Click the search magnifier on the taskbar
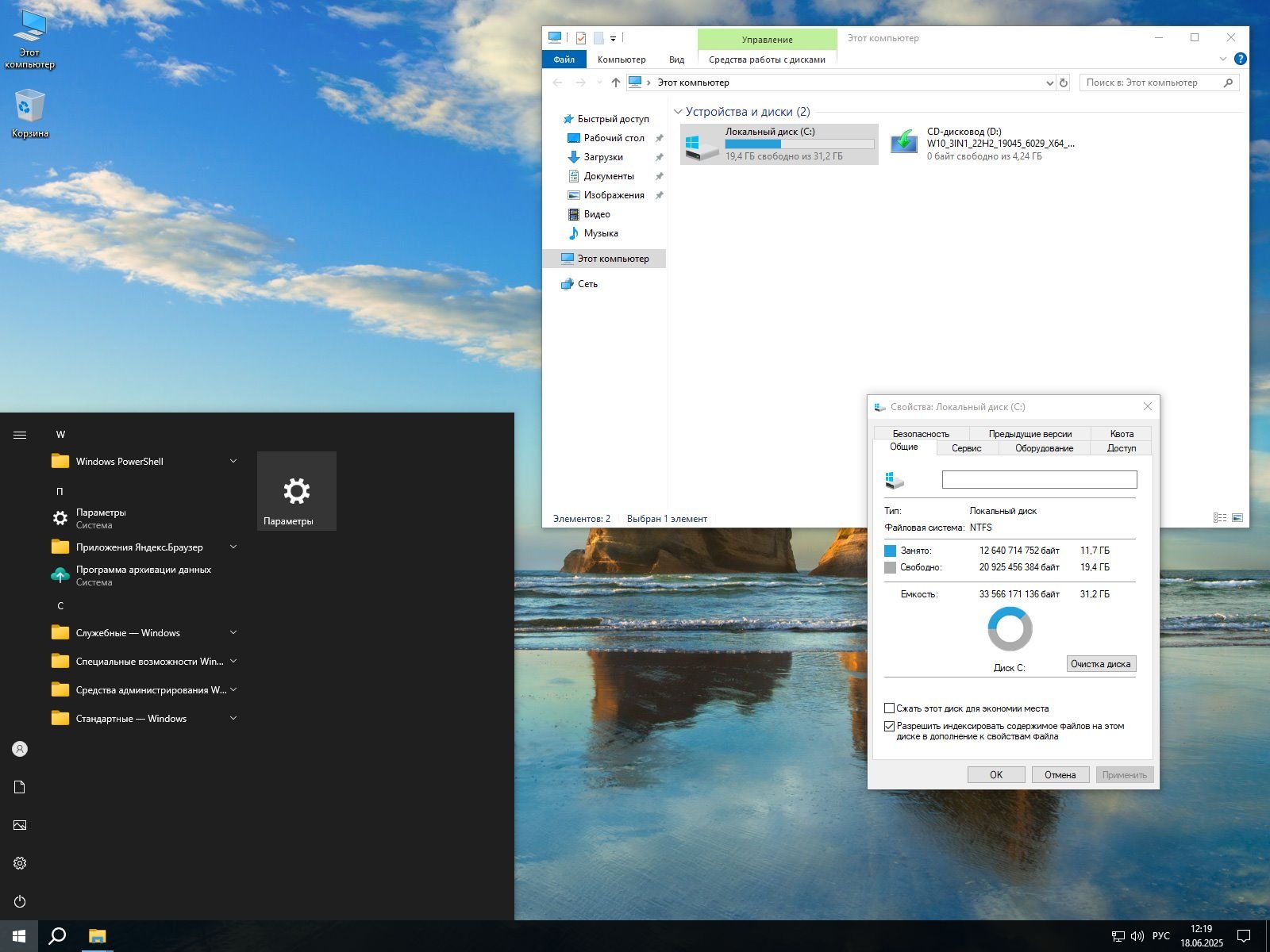Viewport: 1270px width, 952px height. coord(57,936)
